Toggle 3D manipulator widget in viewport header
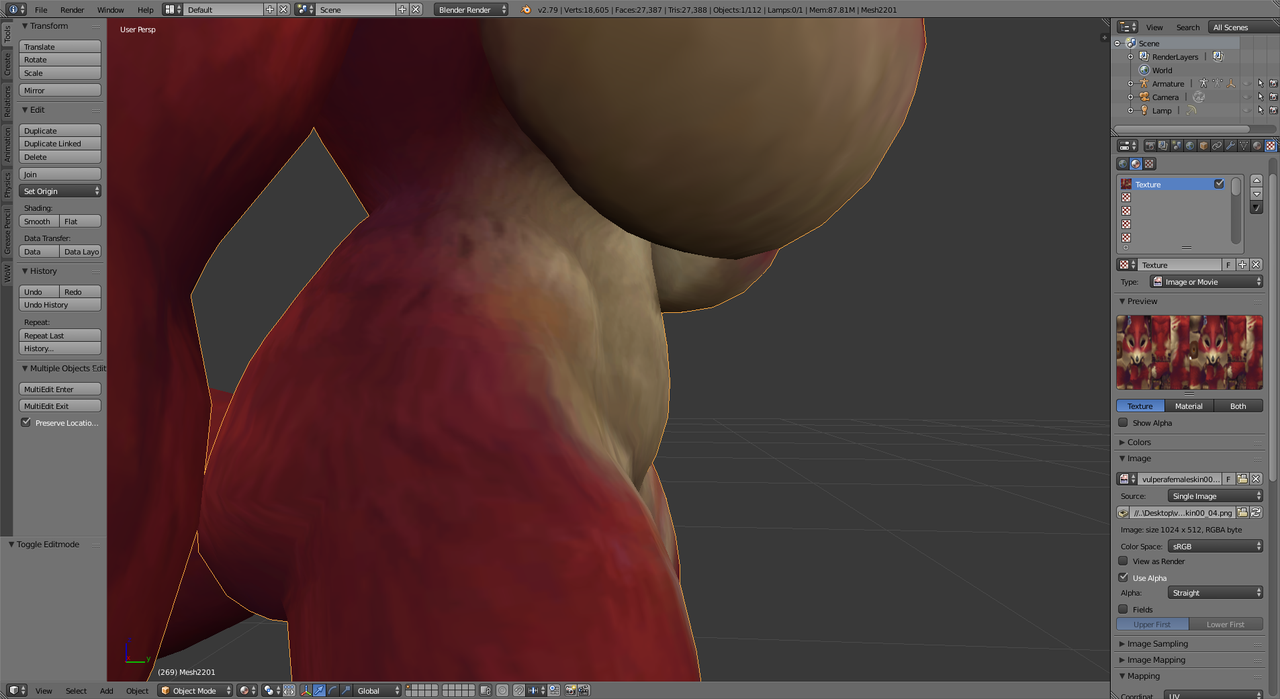The height and width of the screenshot is (699, 1280). click(x=306, y=691)
